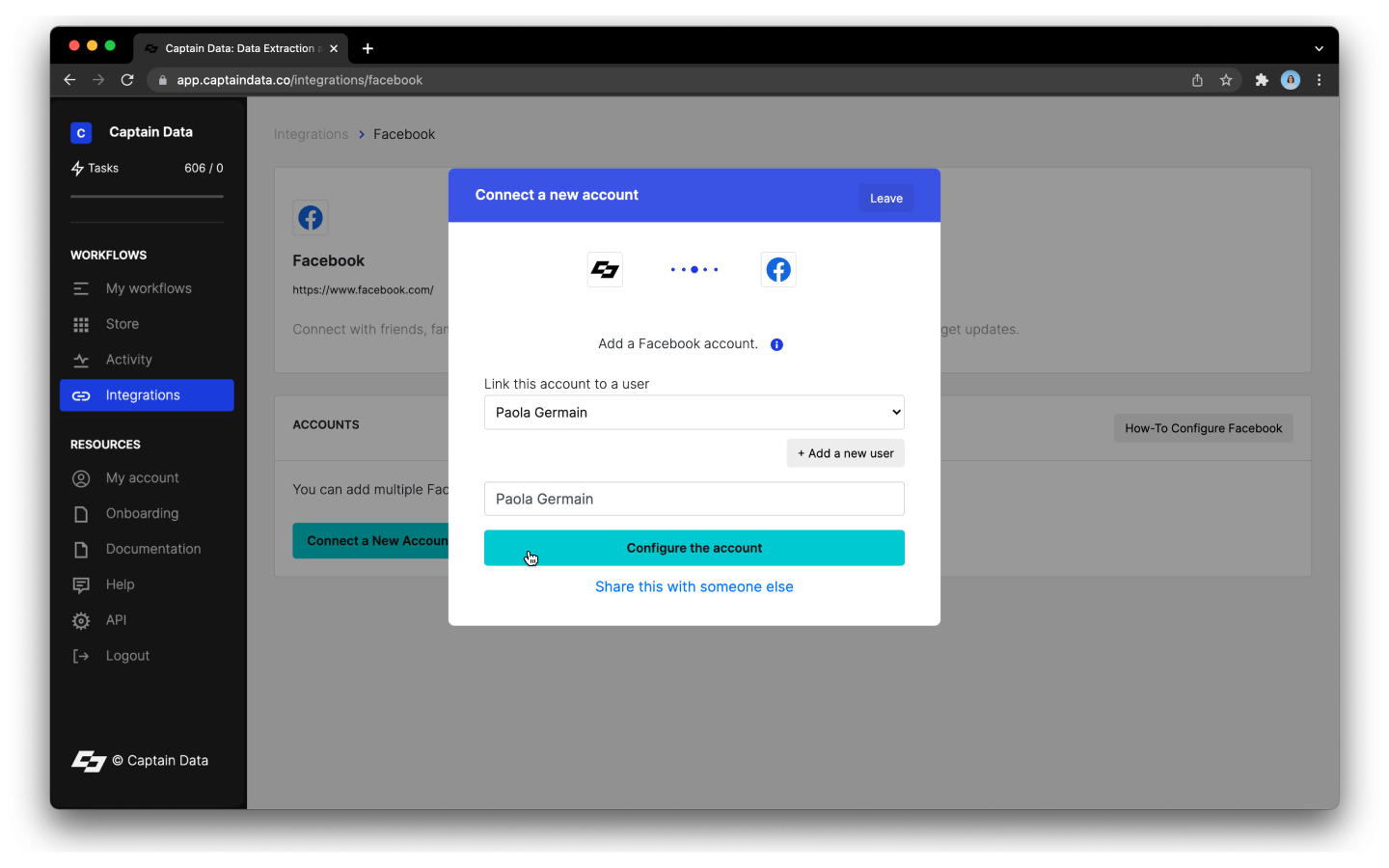The height and width of the screenshot is (868, 1389).
Task: Click Leave in dialog header
Action: point(886,198)
